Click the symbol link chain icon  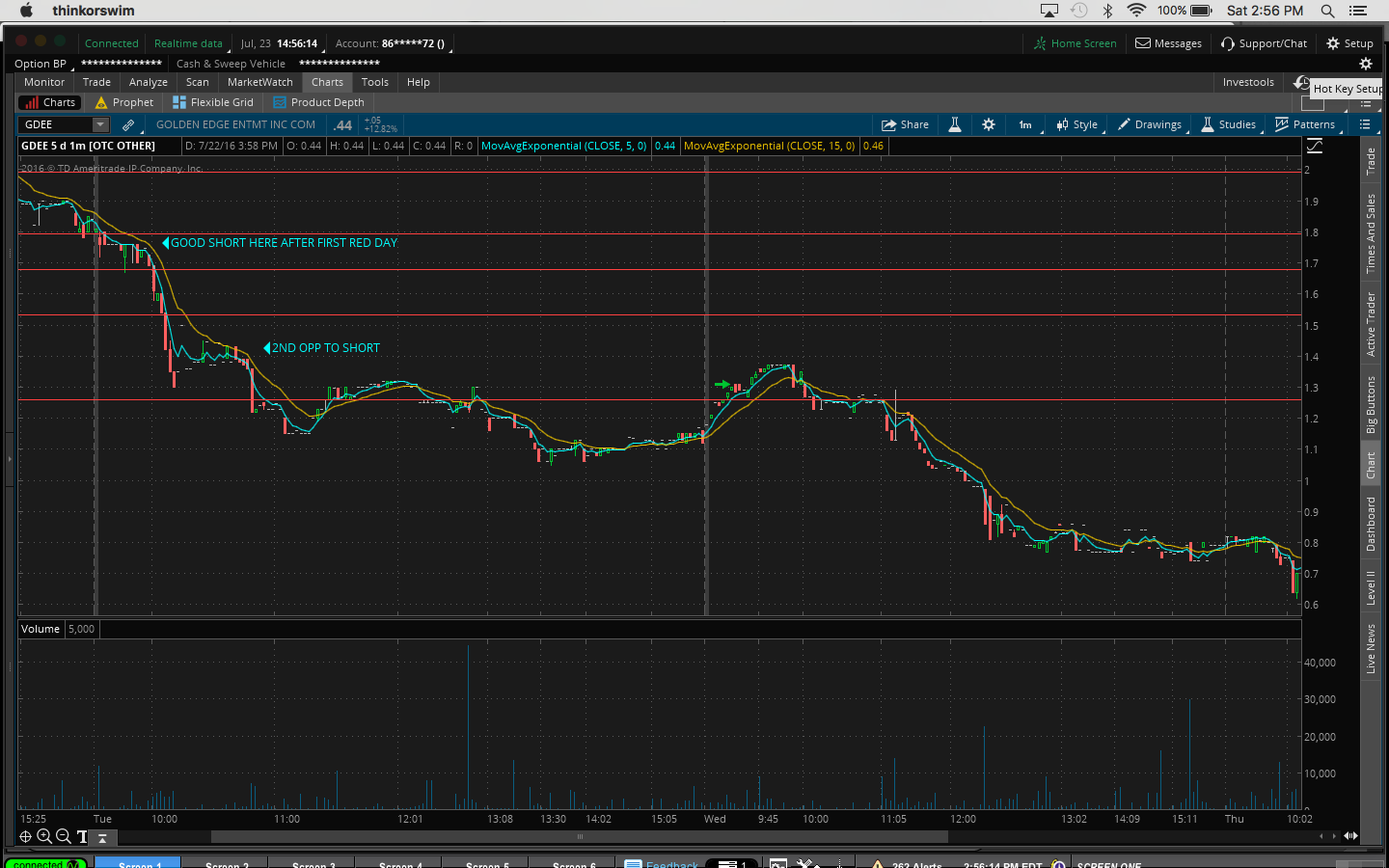point(128,124)
